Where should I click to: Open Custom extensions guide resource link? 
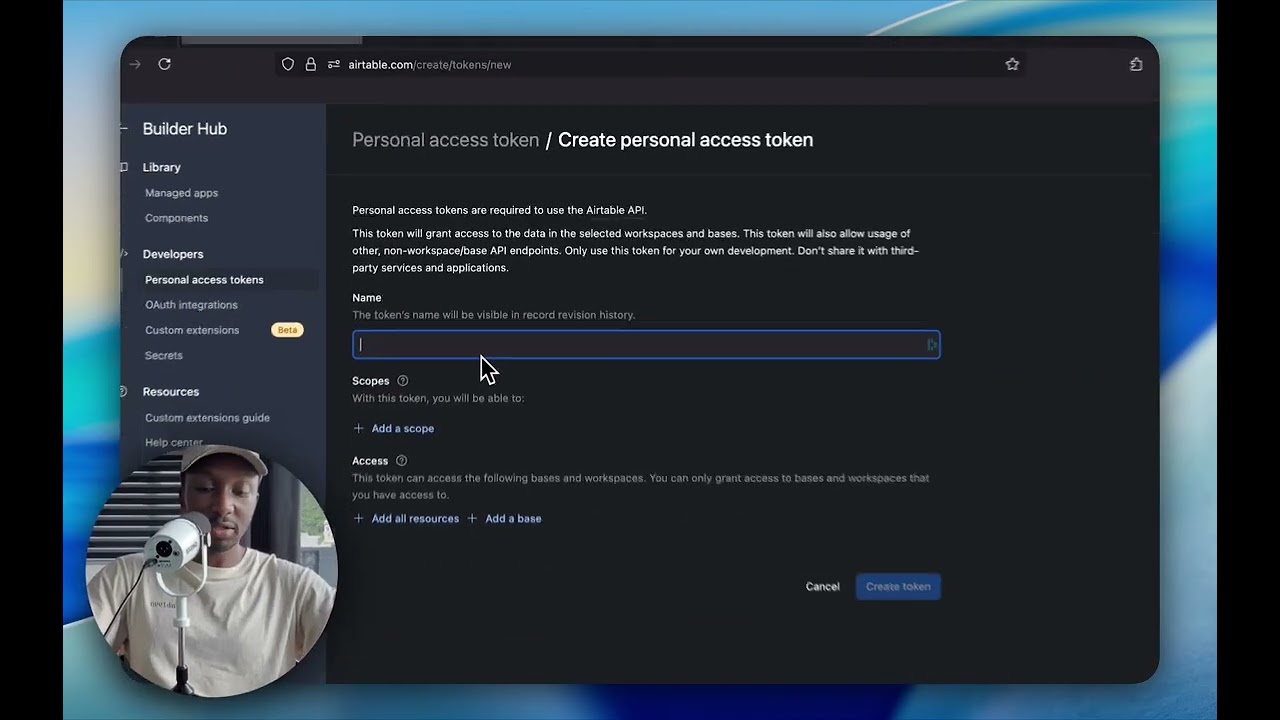[x=207, y=418]
